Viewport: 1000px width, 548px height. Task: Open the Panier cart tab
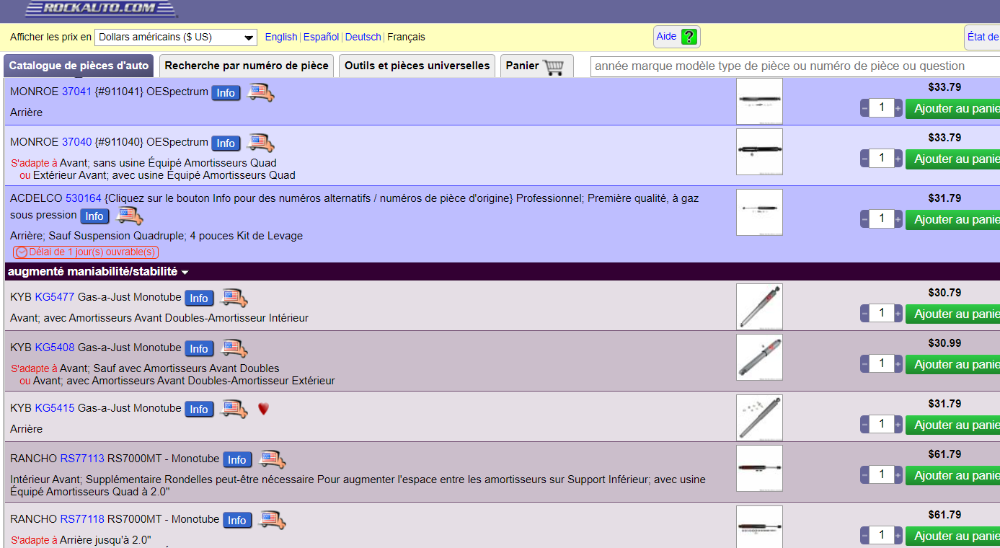[536, 66]
